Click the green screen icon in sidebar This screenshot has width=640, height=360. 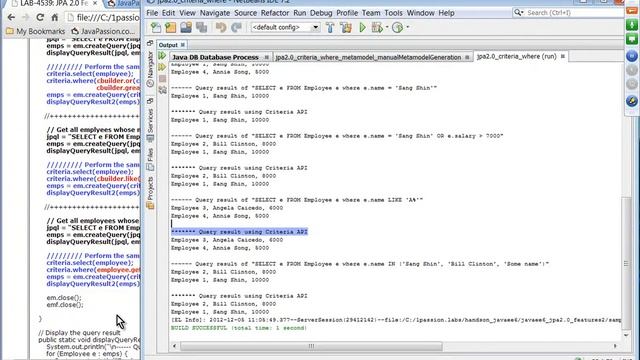632,39
